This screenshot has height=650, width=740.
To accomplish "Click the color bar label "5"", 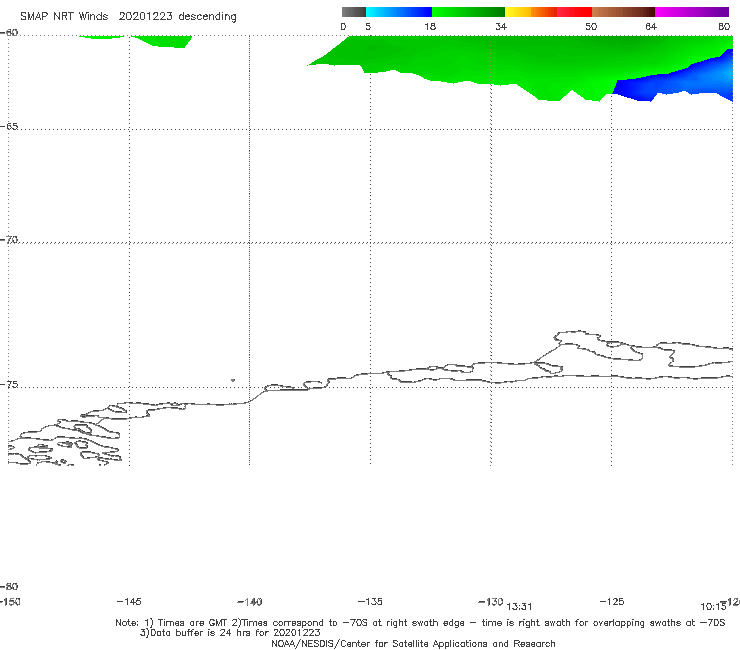I will tap(368, 26).
